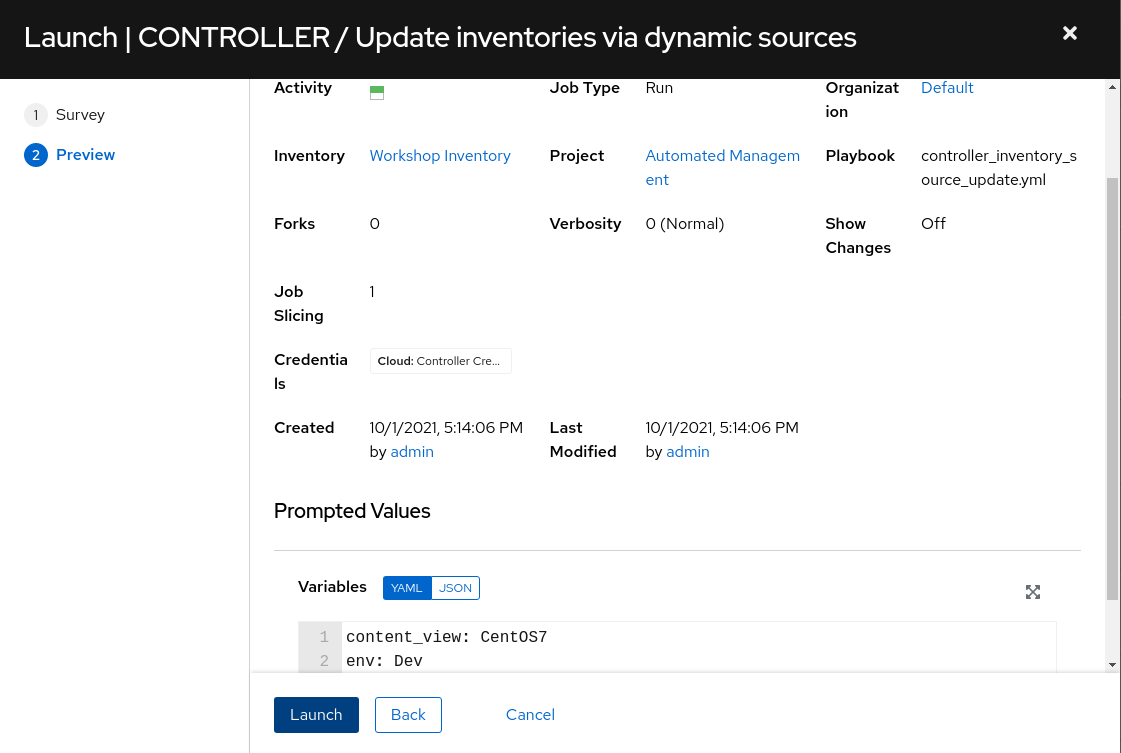
Task: Open the Workshop Inventory link
Action: point(440,156)
